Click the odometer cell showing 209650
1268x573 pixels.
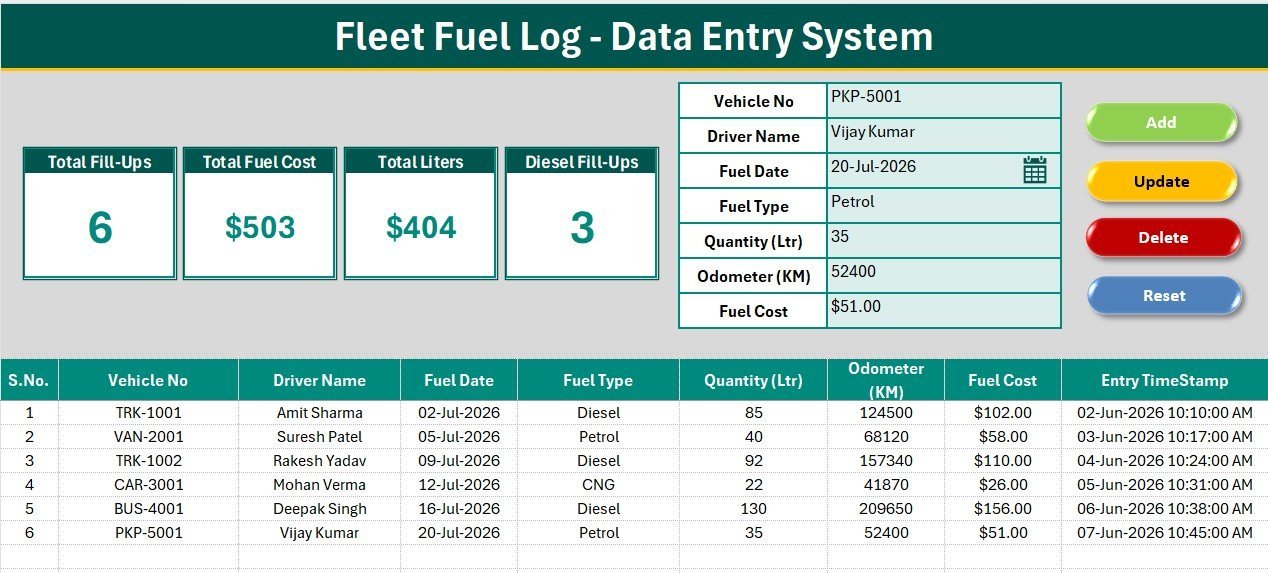click(x=886, y=508)
